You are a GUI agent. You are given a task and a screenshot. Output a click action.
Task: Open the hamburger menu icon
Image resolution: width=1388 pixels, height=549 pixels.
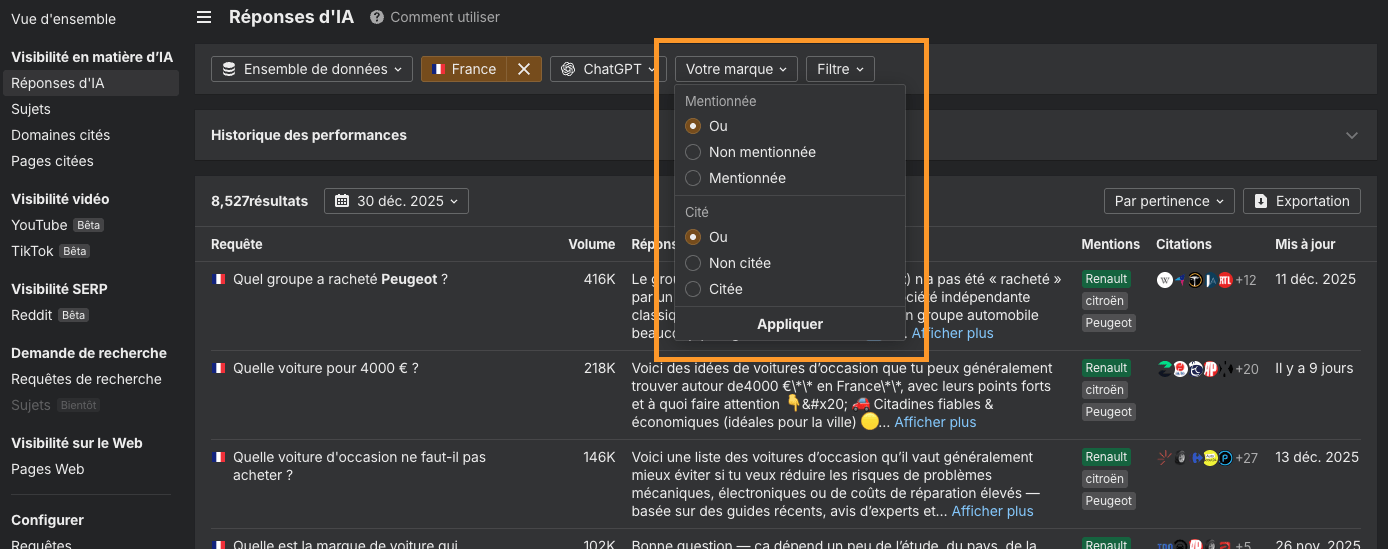pyautogui.click(x=204, y=17)
